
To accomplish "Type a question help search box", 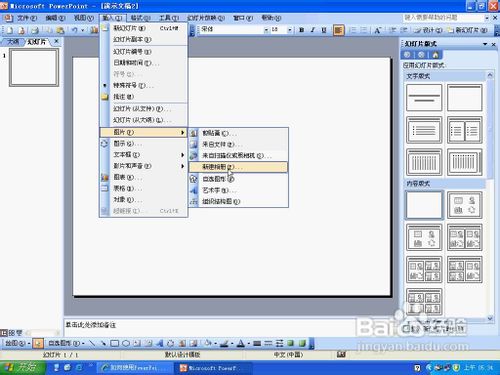I will [443, 17].
